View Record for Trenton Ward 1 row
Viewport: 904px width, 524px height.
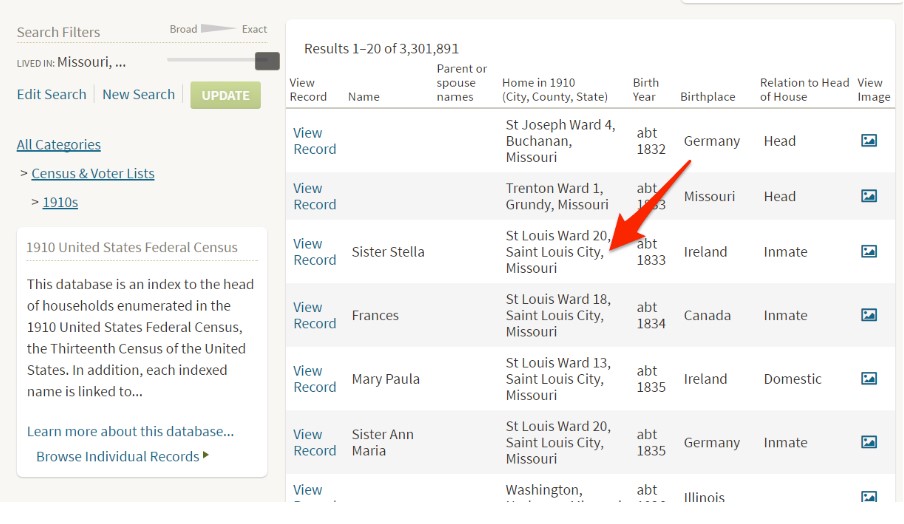point(315,196)
